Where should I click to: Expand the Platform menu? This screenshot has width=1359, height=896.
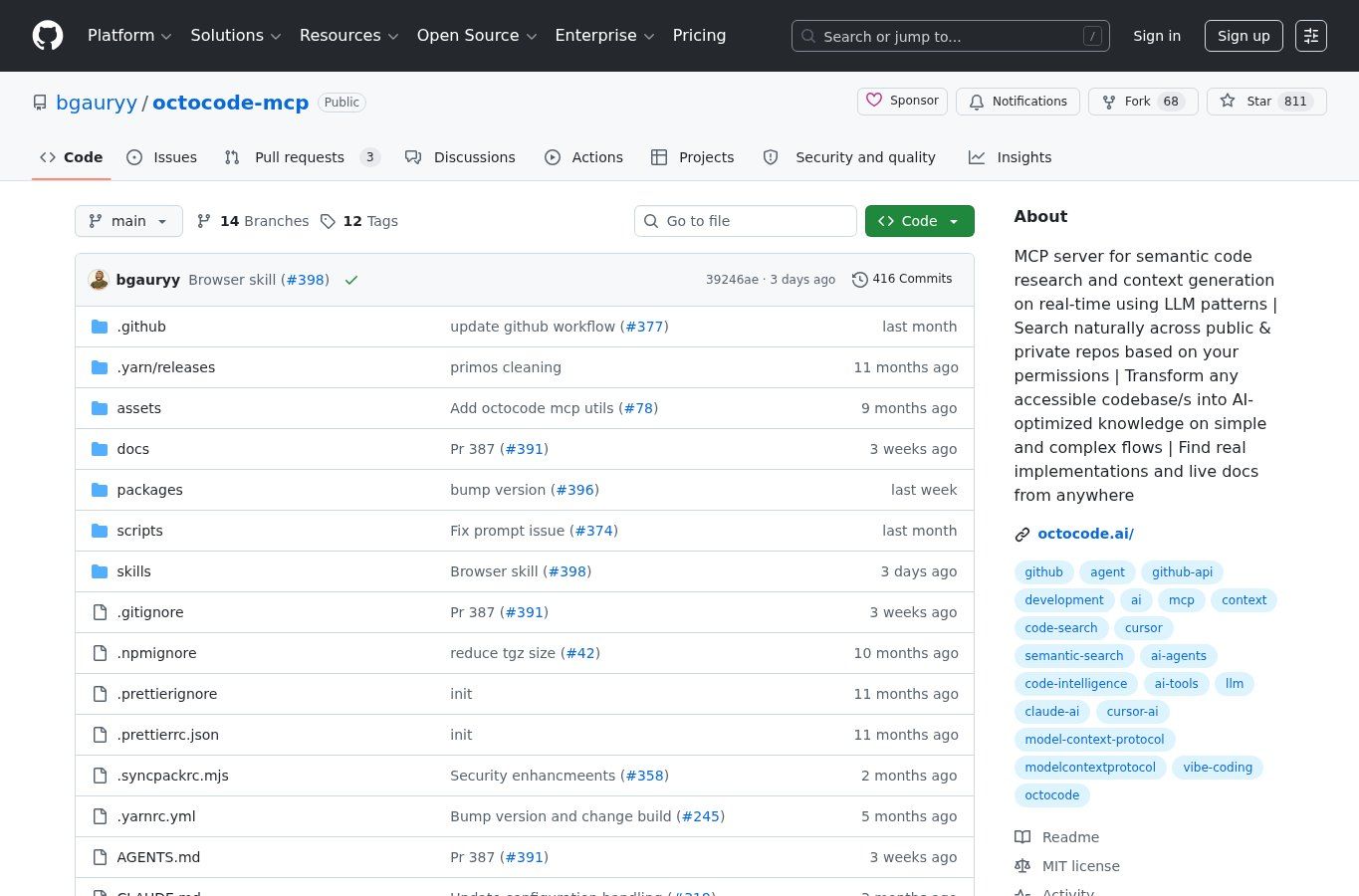129,36
